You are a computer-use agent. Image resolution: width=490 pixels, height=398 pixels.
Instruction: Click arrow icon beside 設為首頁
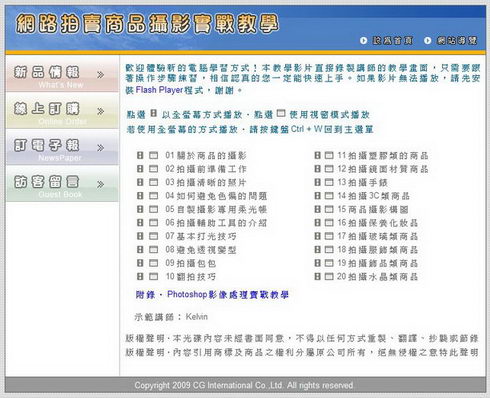363,41
